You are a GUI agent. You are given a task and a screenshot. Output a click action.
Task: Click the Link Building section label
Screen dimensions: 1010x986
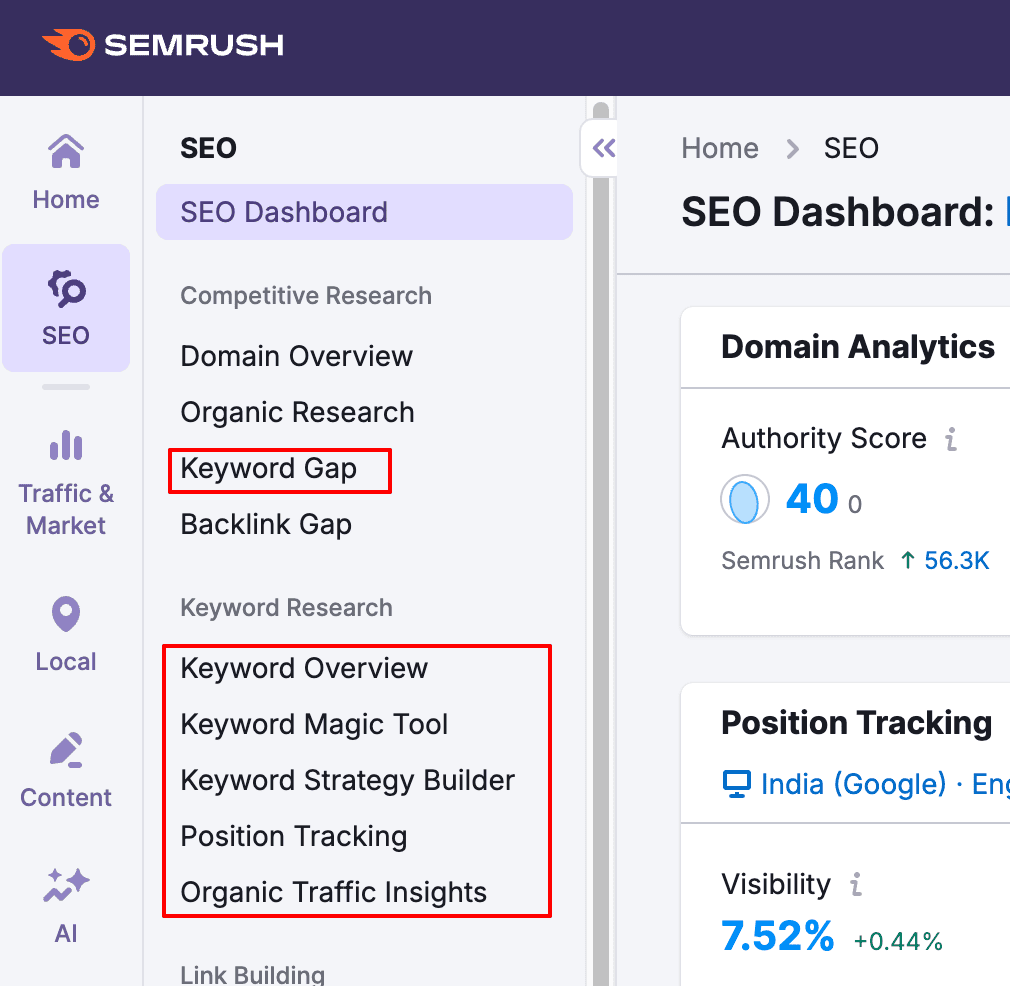tap(252, 974)
